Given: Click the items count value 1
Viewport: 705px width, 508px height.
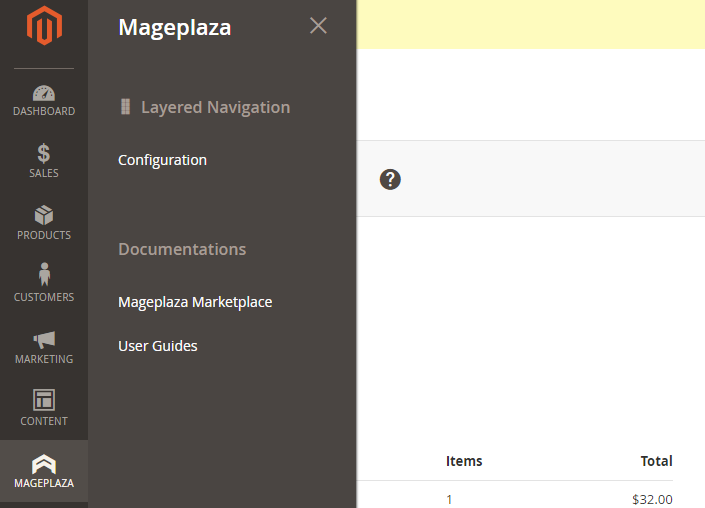Looking at the screenshot, I should (449, 499).
